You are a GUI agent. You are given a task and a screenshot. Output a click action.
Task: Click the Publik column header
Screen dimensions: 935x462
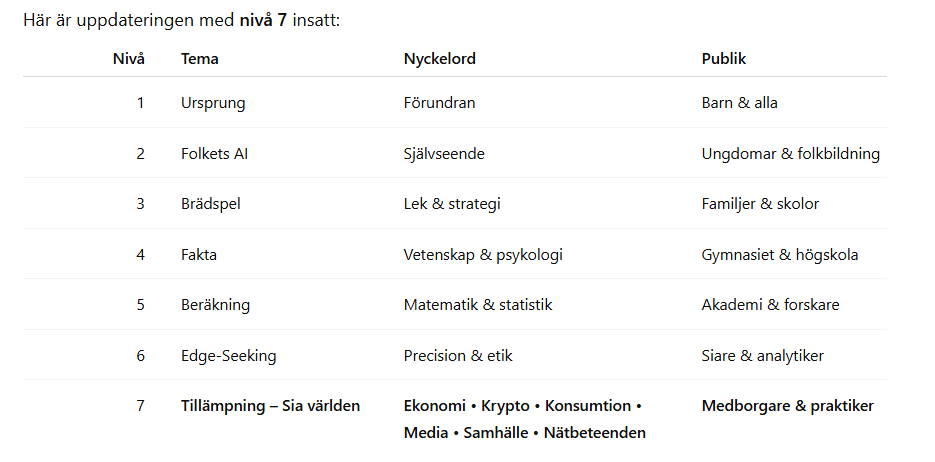pos(723,59)
